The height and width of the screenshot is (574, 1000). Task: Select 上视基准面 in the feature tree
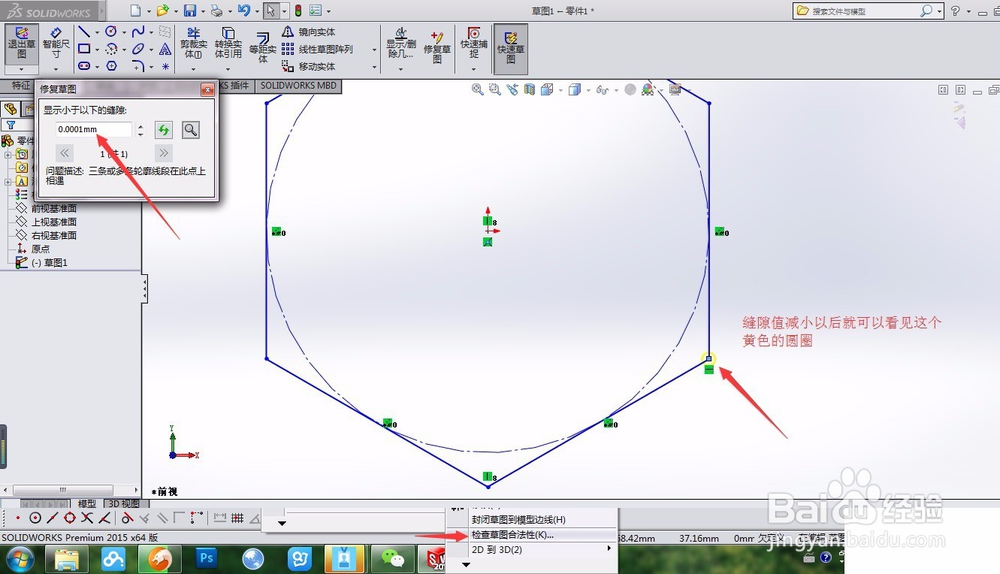[x=54, y=222]
